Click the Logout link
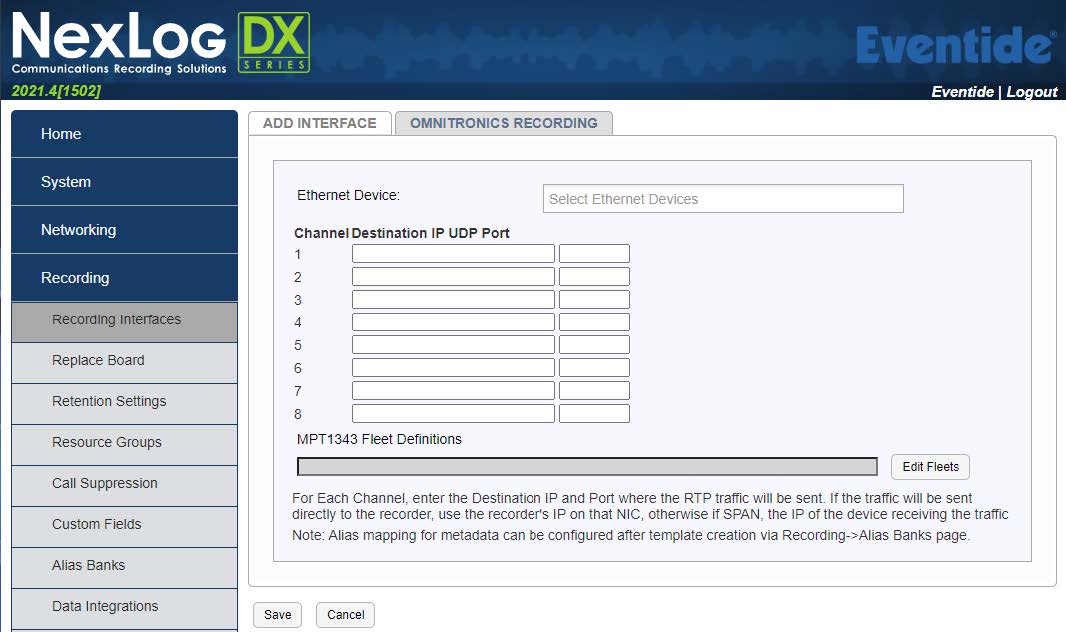The image size is (1066, 632). pos(1032,91)
